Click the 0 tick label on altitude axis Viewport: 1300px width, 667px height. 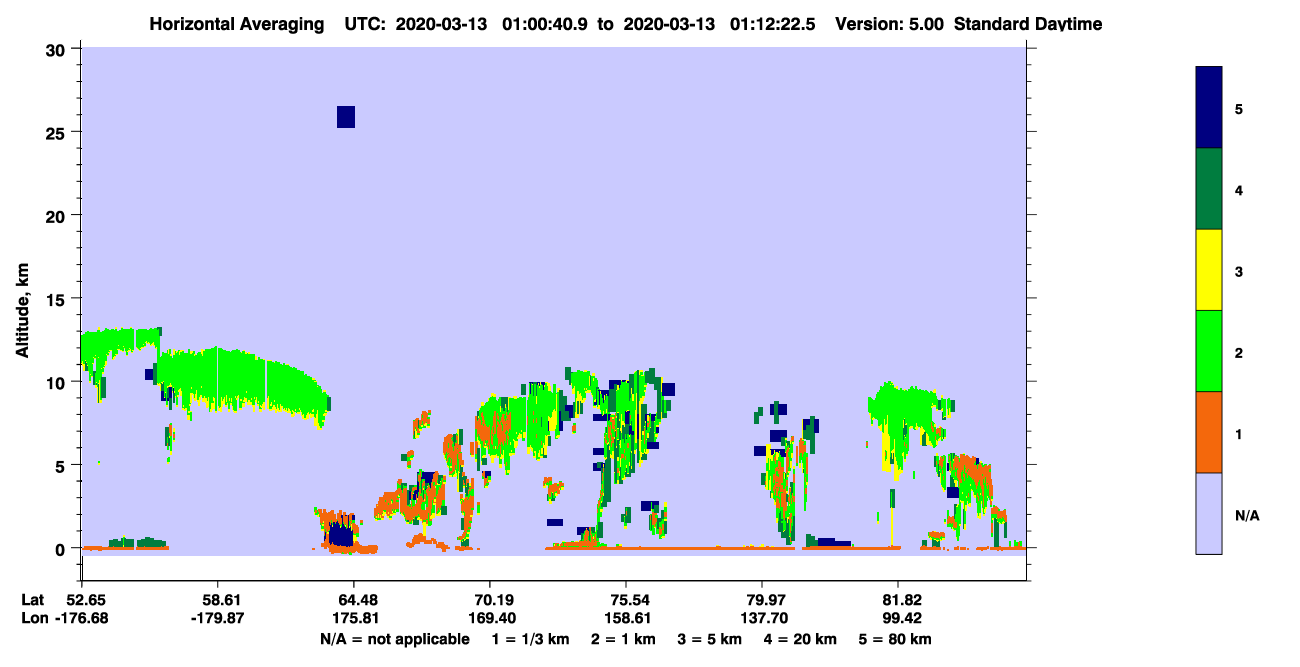(x=60, y=549)
